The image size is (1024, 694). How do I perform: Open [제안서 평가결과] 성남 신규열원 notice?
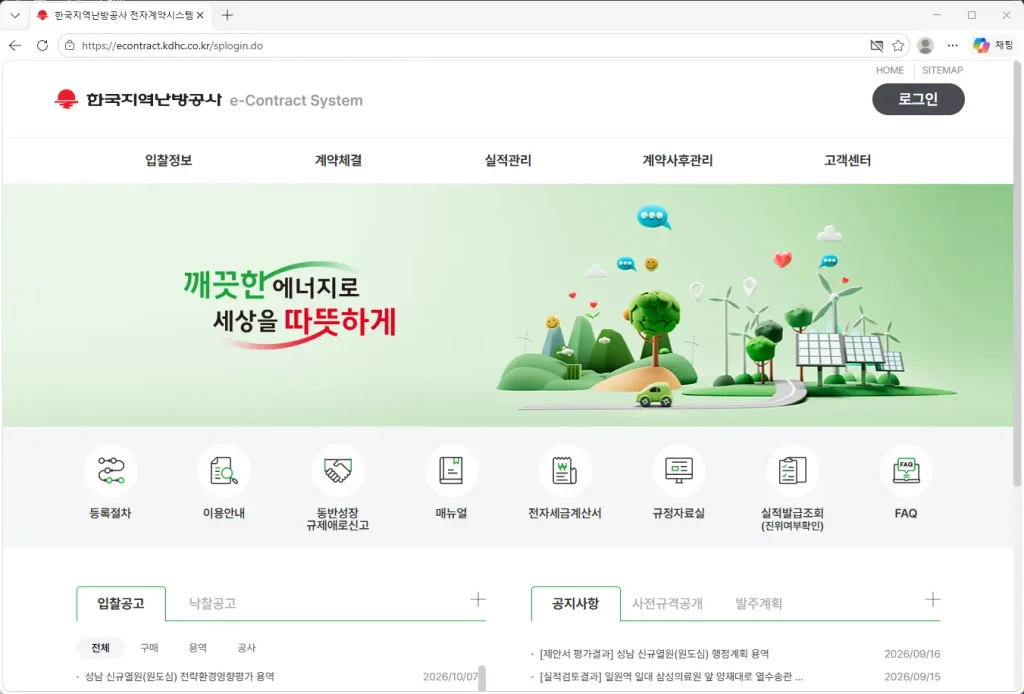tap(654, 654)
